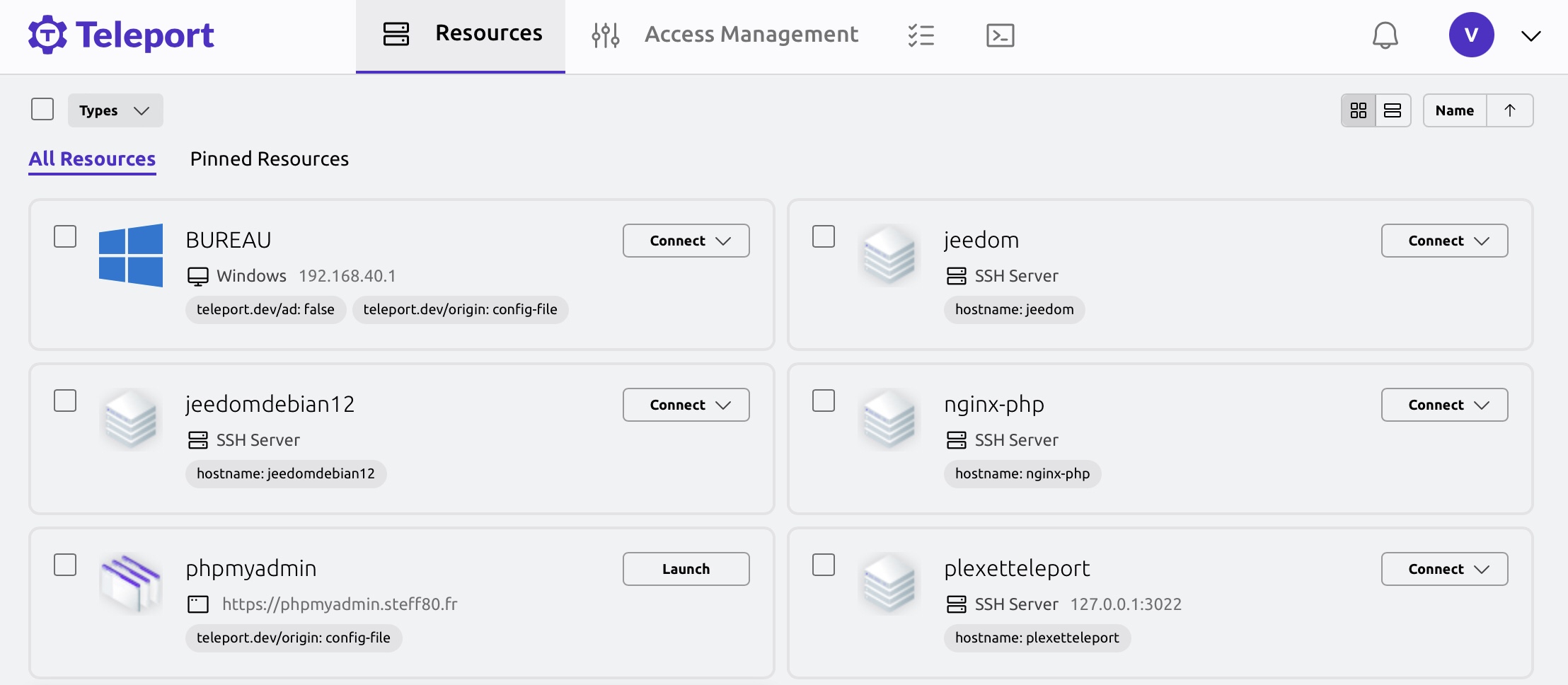Image resolution: width=1568 pixels, height=685 pixels.
Task: Launch the phpmyadmin application
Action: (x=686, y=569)
